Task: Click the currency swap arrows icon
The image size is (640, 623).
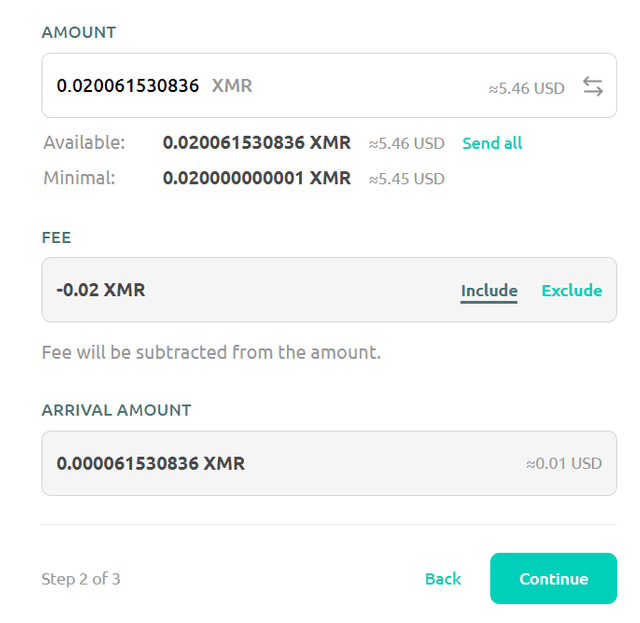Action: [593, 87]
